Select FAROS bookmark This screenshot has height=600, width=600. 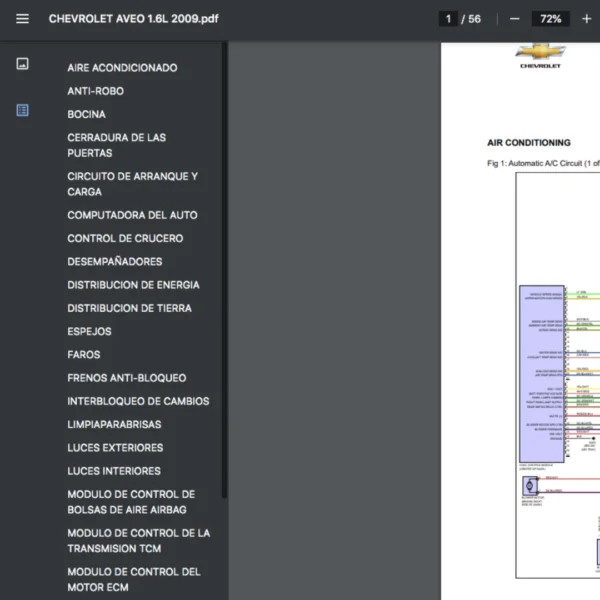click(x=83, y=355)
